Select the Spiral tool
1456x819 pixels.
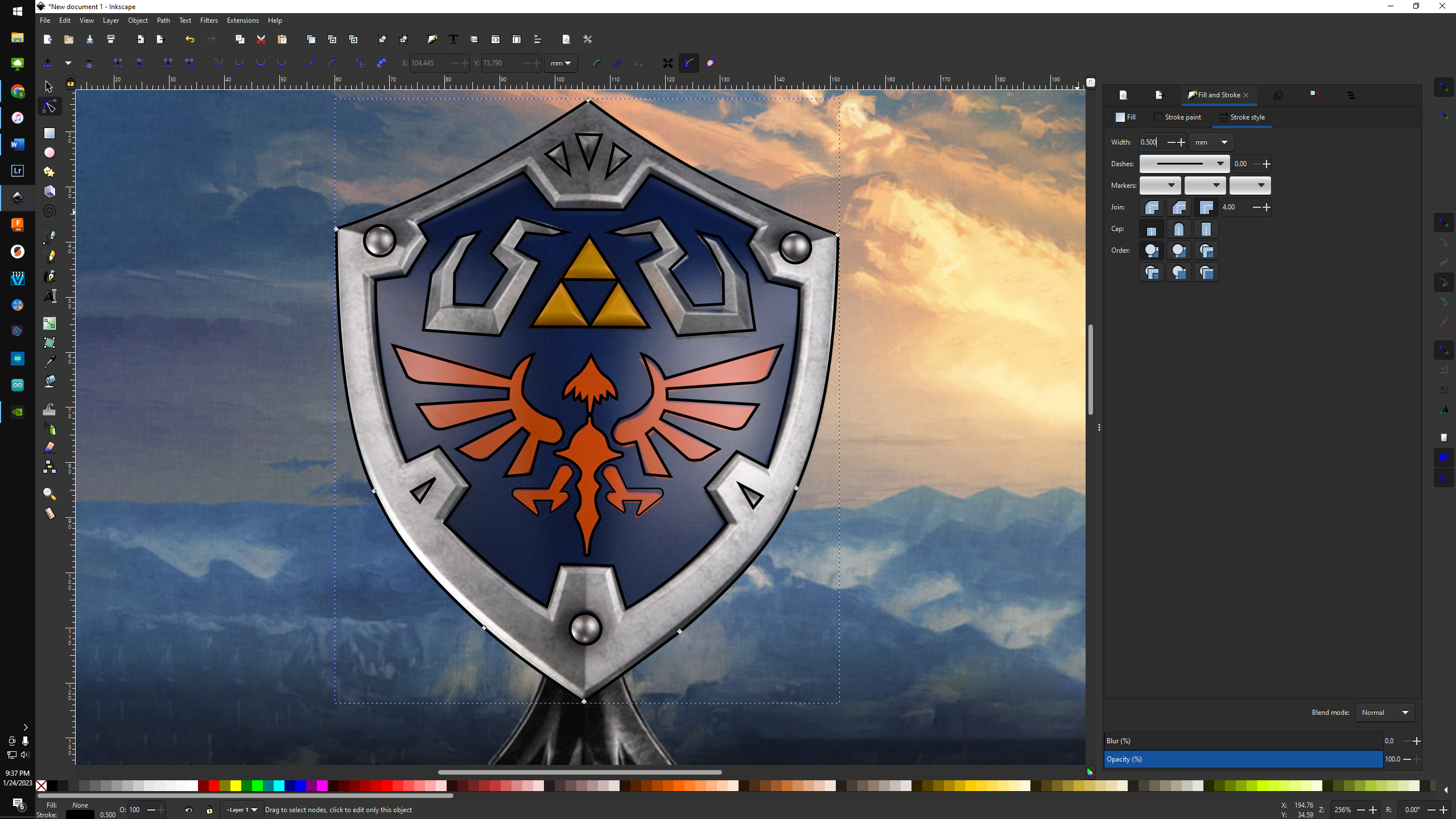coord(50,211)
